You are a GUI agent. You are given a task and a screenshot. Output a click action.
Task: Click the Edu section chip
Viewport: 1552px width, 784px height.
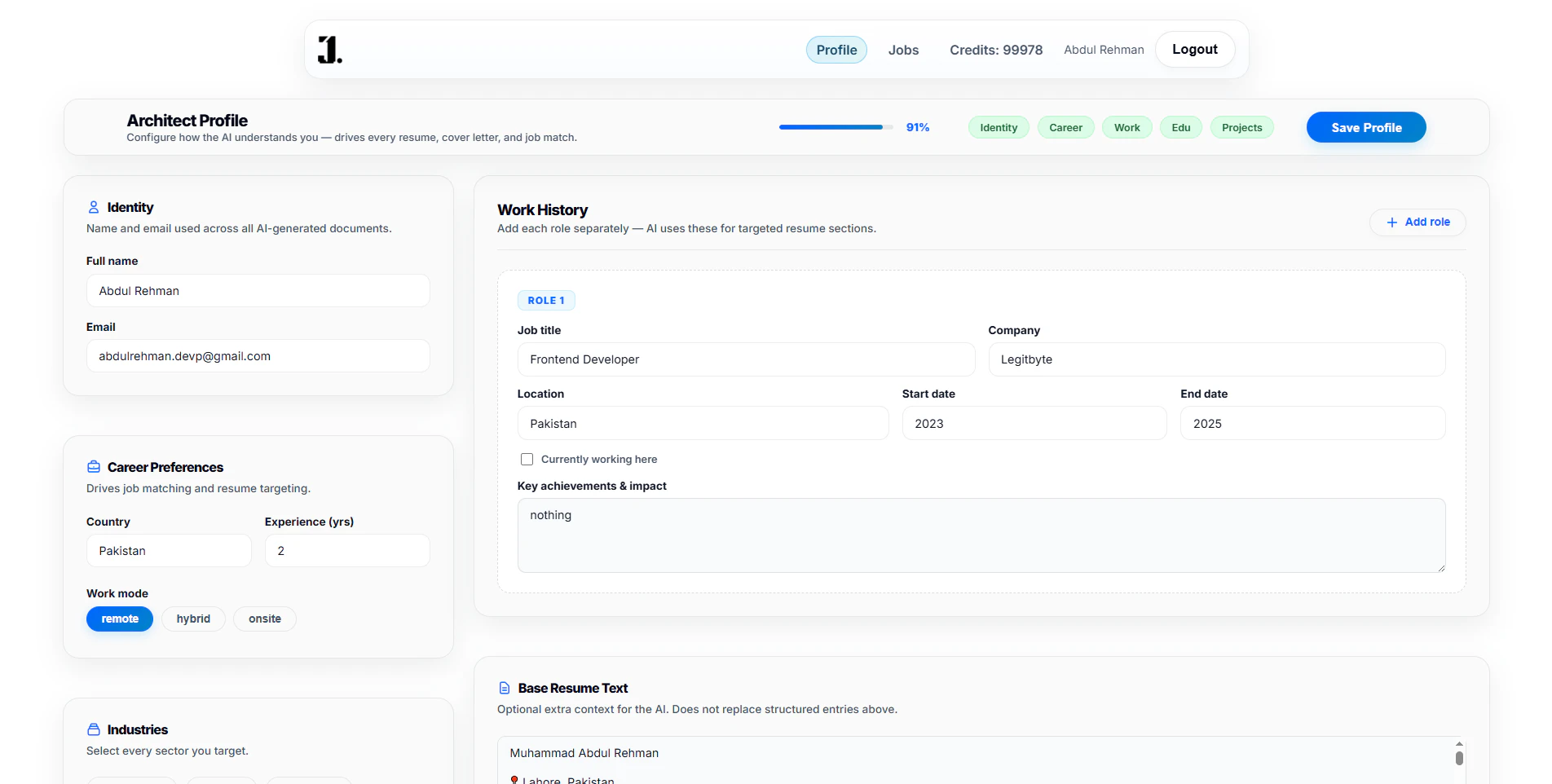point(1181,127)
